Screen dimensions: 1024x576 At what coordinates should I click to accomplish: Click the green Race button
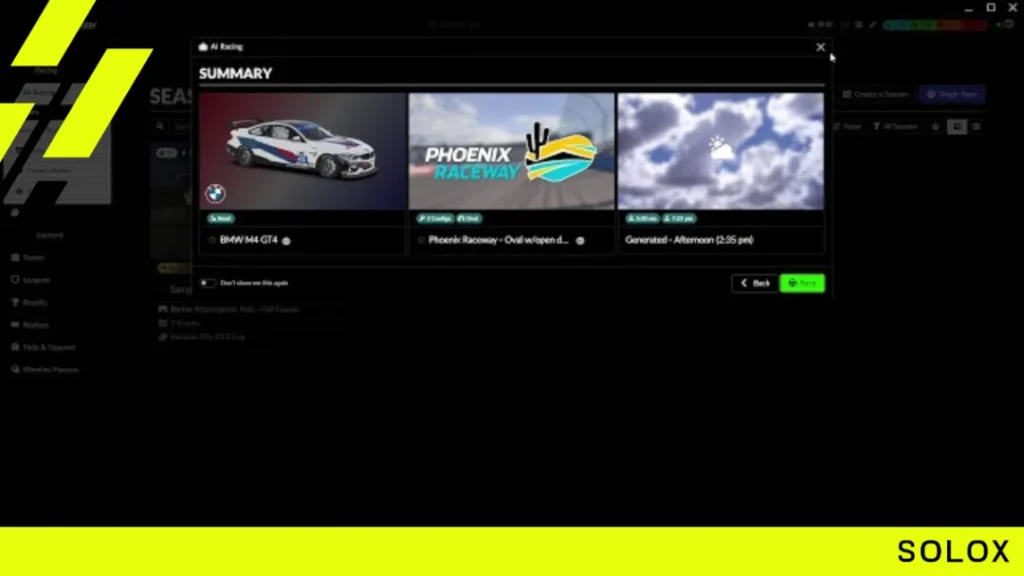802,283
